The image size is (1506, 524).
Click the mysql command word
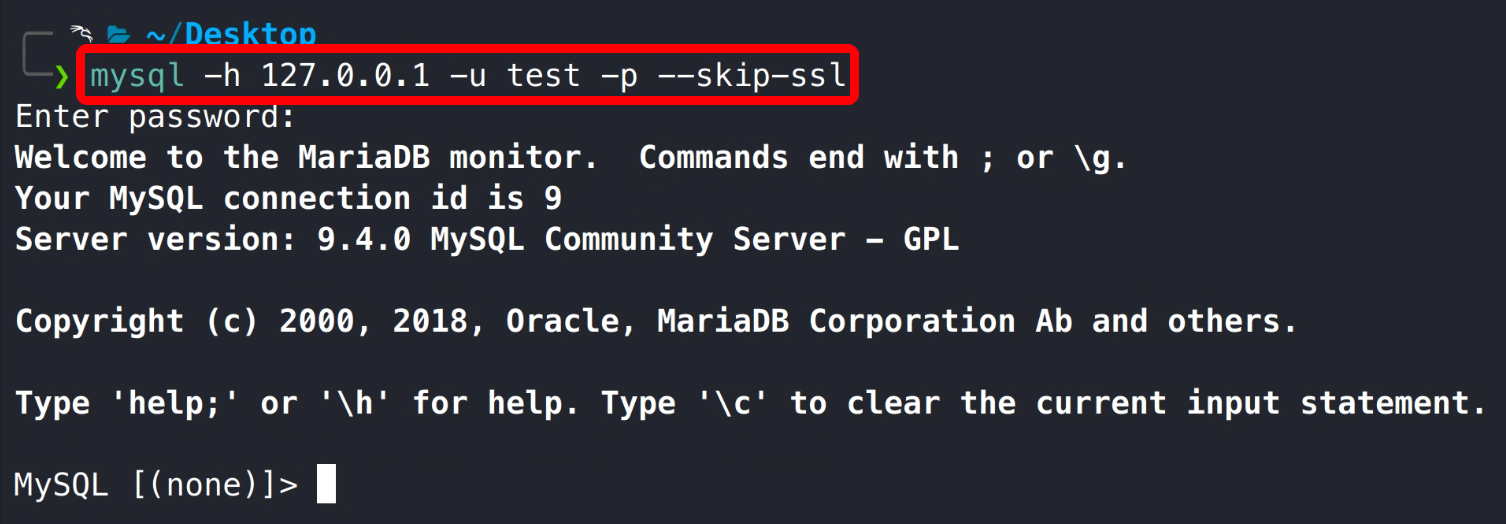(x=137, y=75)
